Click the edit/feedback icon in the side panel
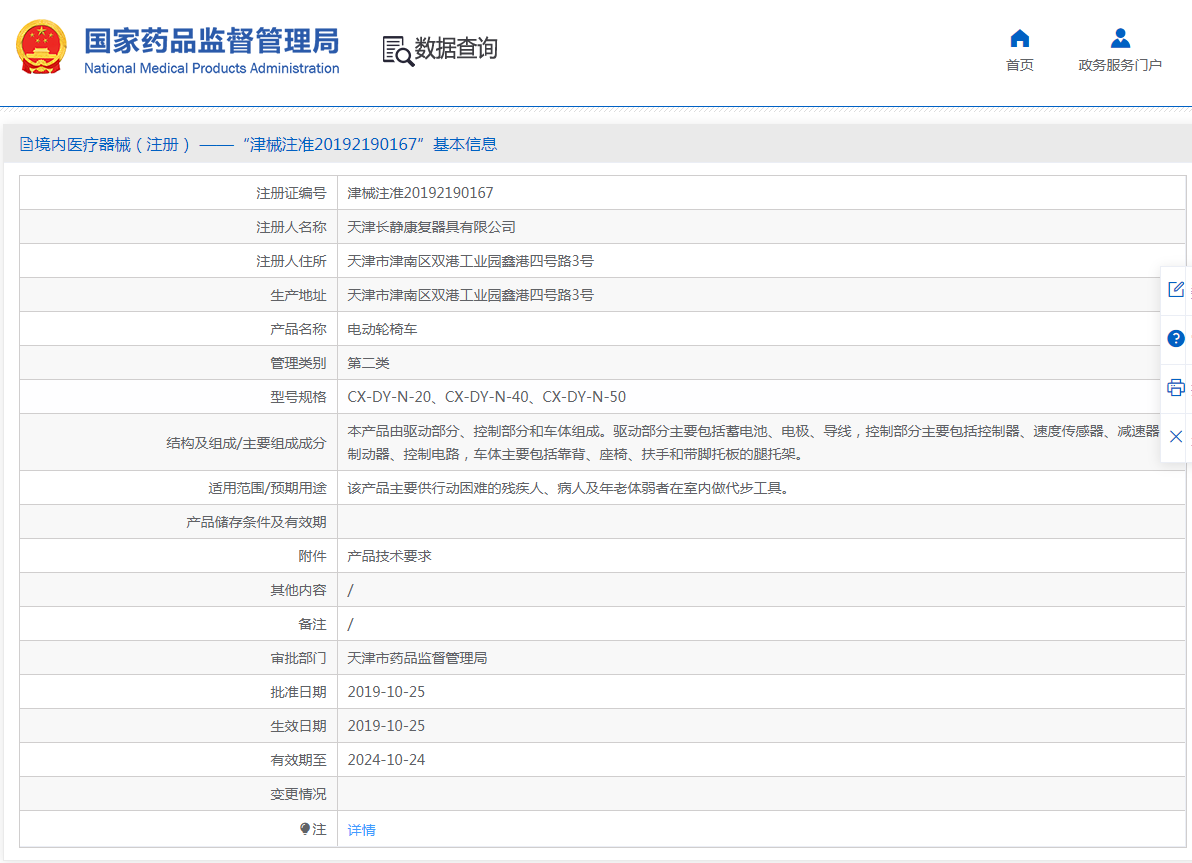Viewport: 1192px width, 863px height. (x=1176, y=289)
